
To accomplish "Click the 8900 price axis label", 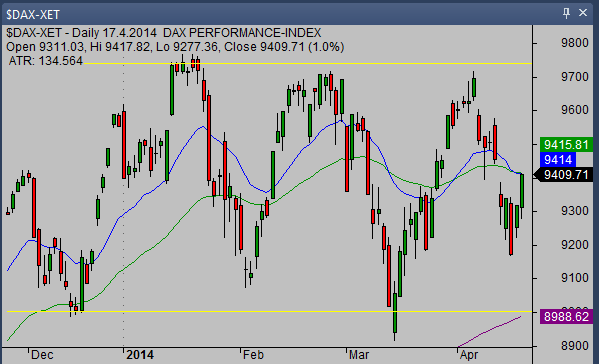I will (575, 346).
